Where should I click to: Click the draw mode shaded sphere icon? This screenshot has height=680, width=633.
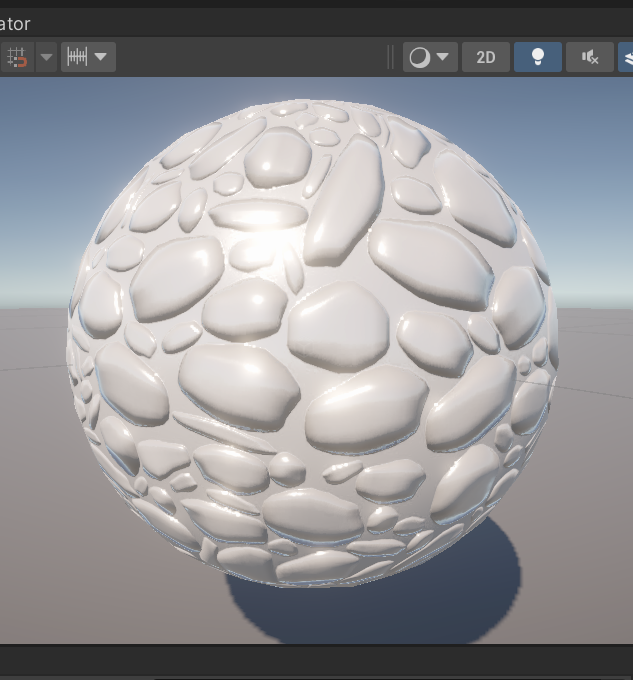pyautogui.click(x=420, y=57)
